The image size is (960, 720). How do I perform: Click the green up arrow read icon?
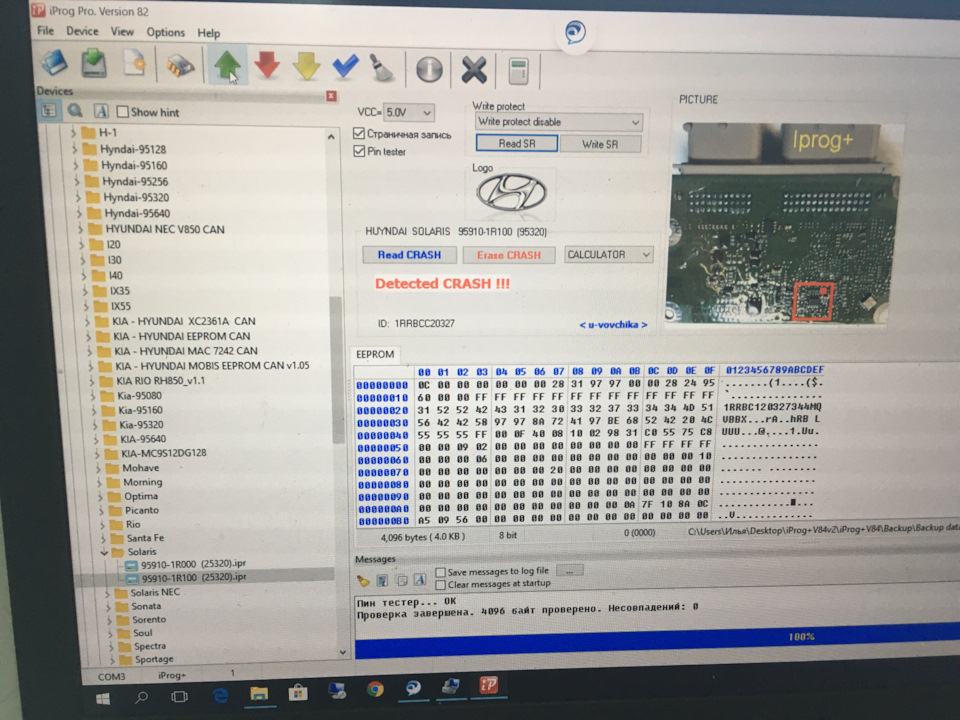[x=227, y=65]
